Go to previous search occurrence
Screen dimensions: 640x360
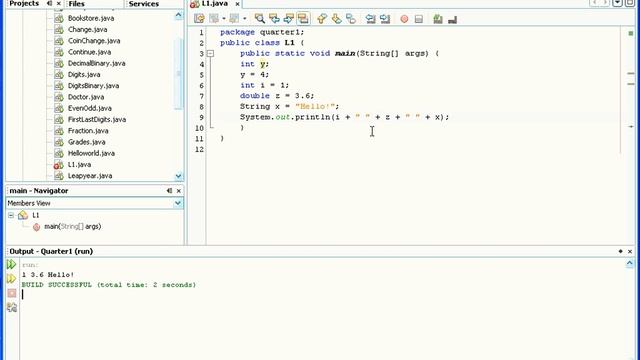tap(274, 18)
